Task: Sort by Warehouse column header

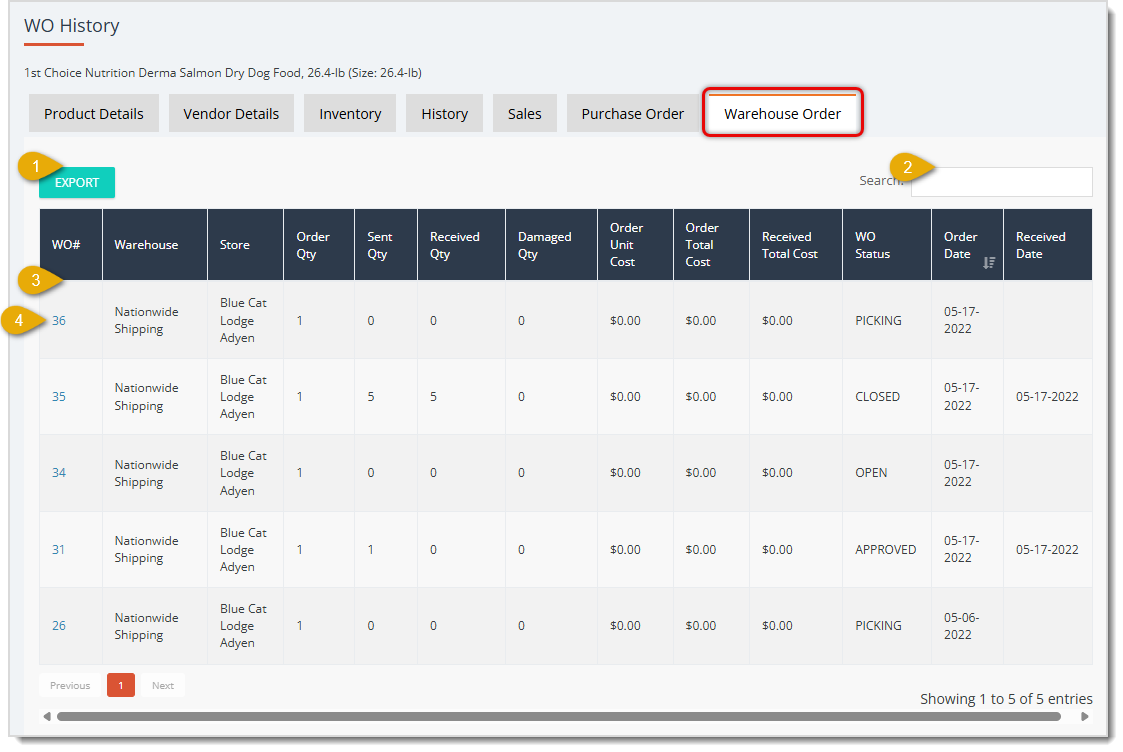Action: 155,244
